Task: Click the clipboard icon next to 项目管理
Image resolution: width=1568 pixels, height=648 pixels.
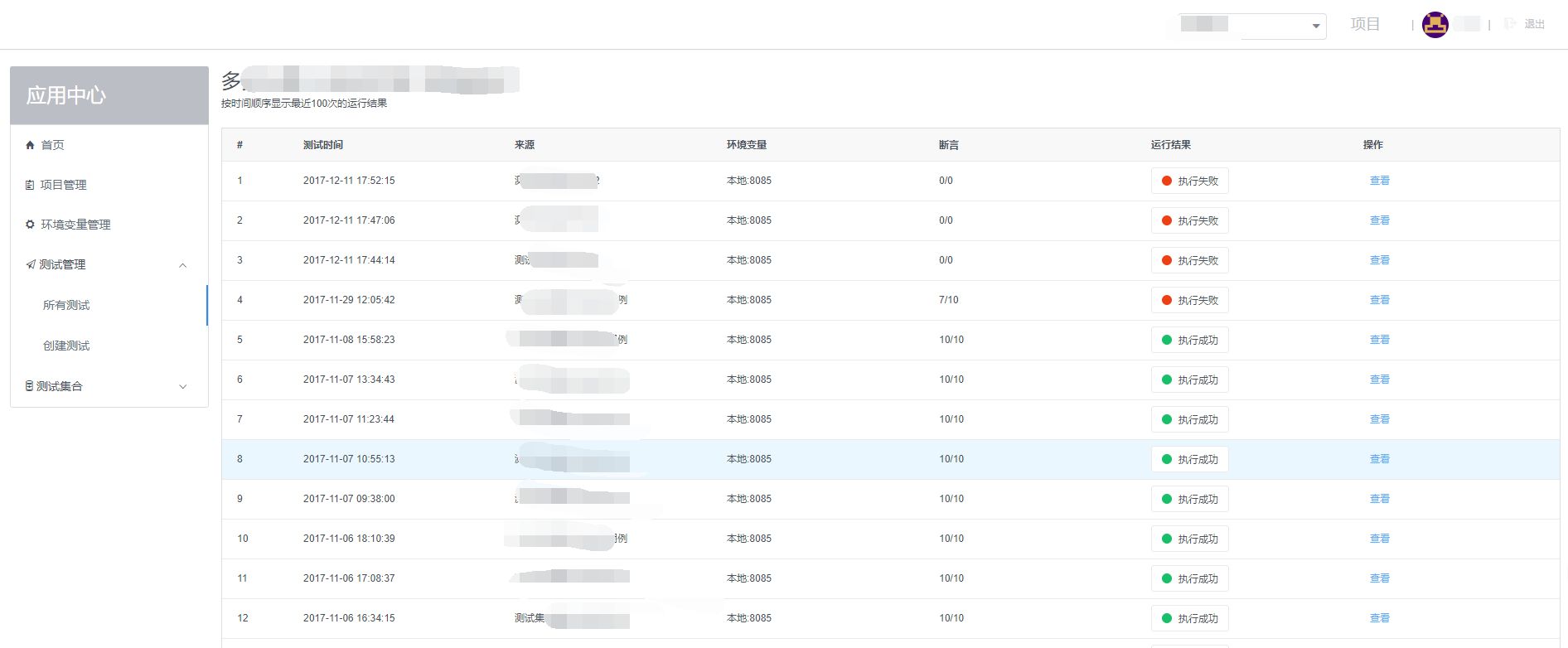Action: click(x=30, y=185)
